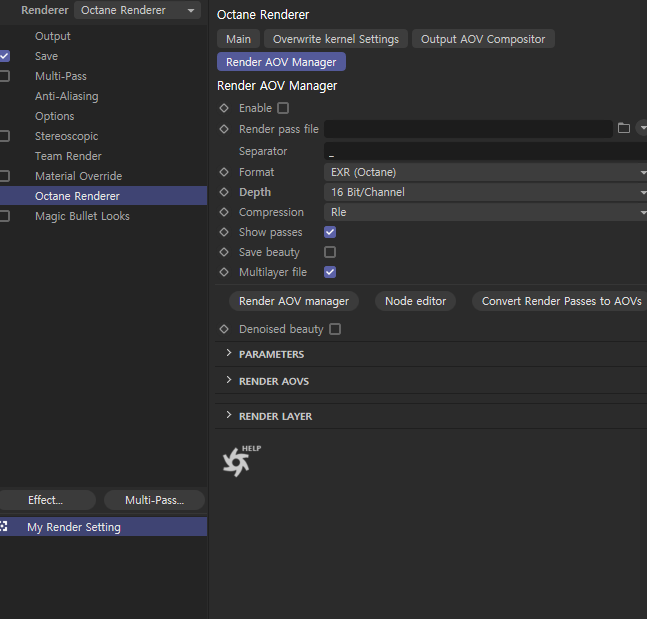The width and height of the screenshot is (647, 619).
Task: Enable the Multi-Pass checkbox
Action: click(5, 76)
